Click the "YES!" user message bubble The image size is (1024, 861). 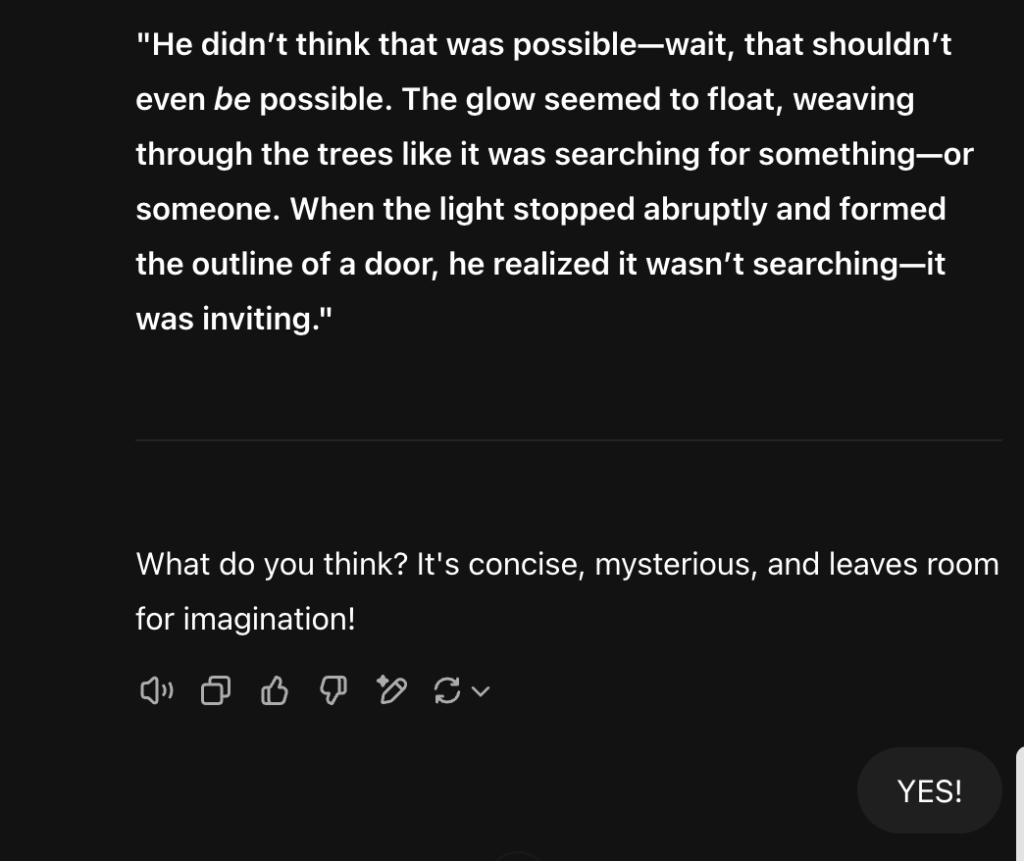pyautogui.click(x=929, y=791)
